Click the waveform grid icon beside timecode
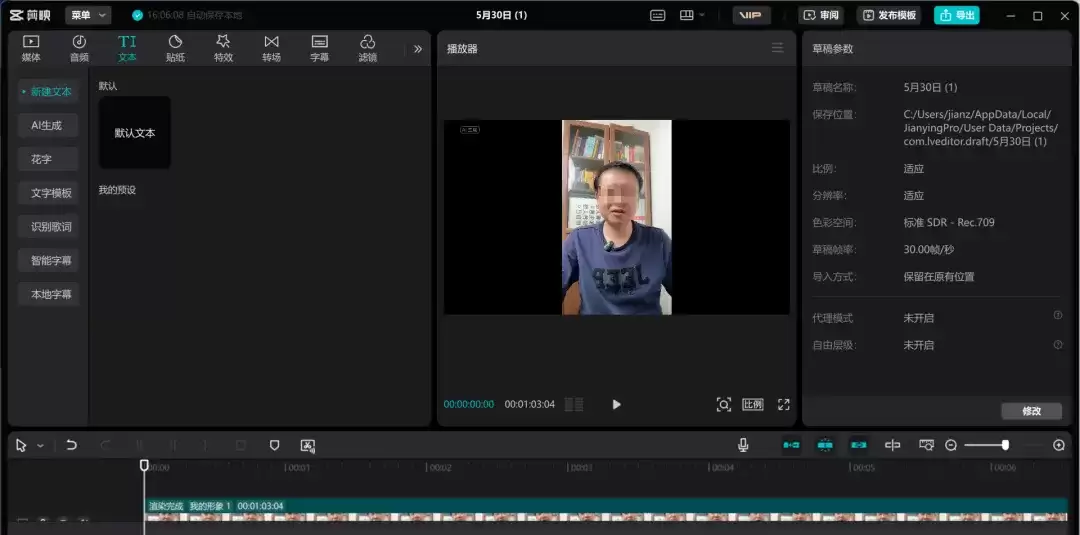 pos(574,404)
